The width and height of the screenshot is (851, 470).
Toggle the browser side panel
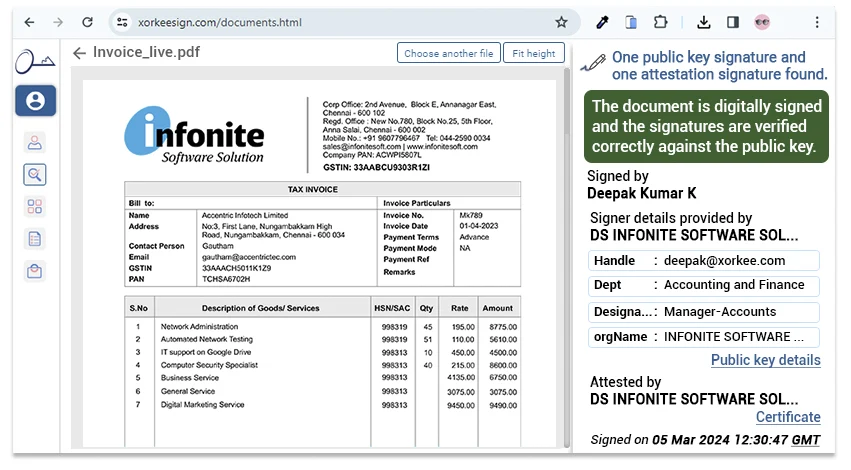click(733, 22)
